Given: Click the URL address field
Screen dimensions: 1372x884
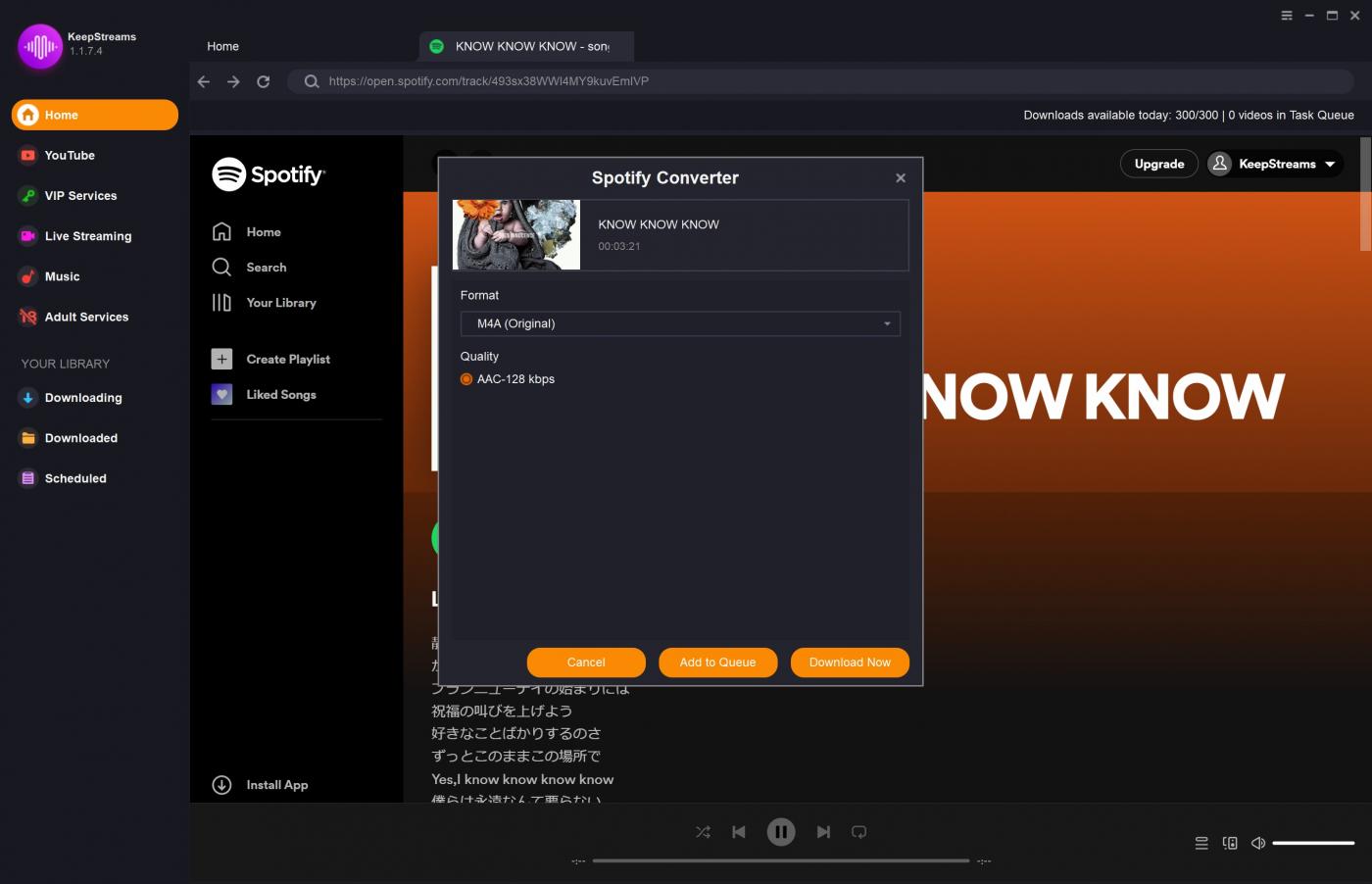Looking at the screenshot, I should (821, 81).
